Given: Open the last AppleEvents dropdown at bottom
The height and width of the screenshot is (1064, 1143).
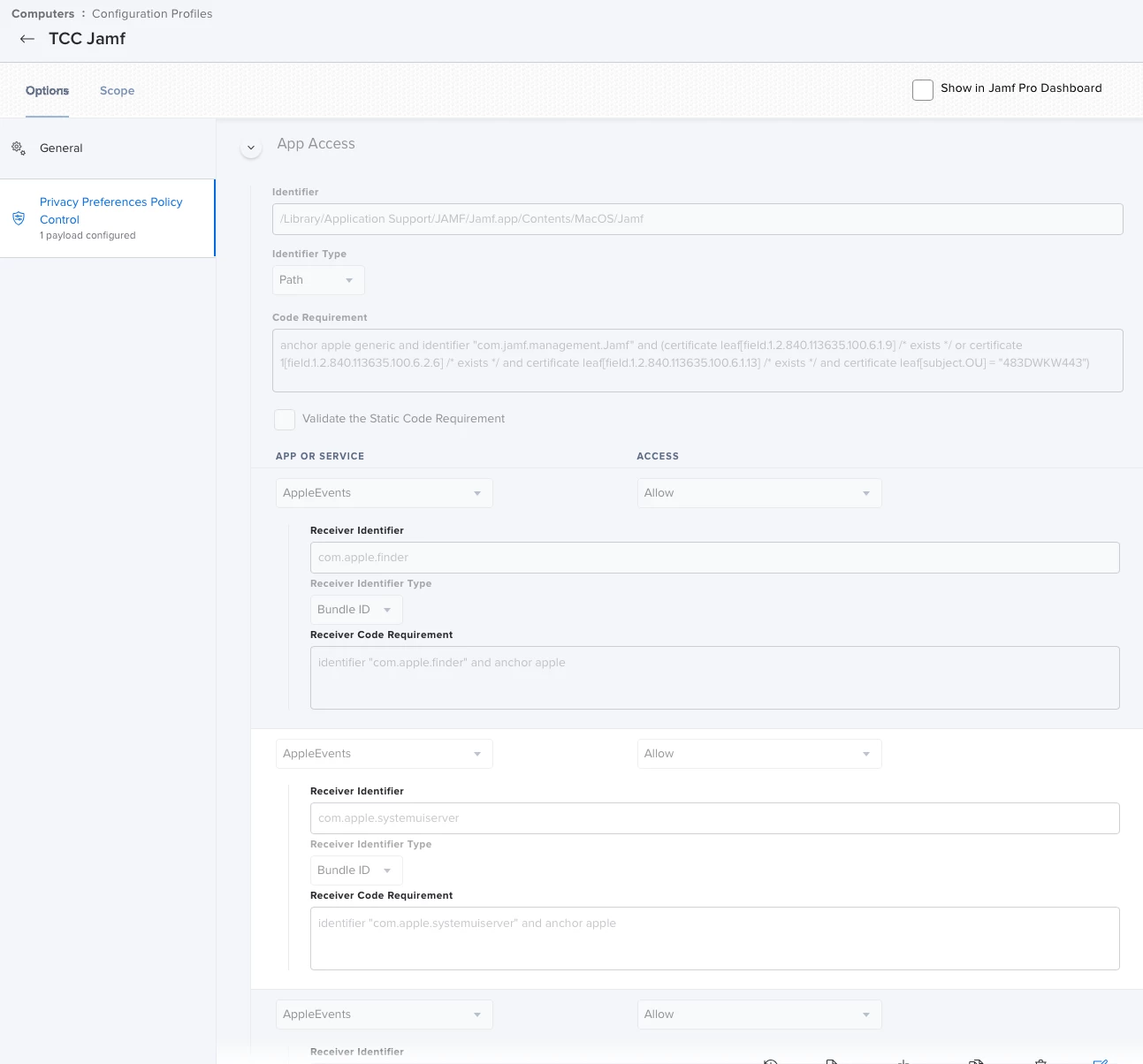Looking at the screenshot, I should click(x=384, y=1015).
